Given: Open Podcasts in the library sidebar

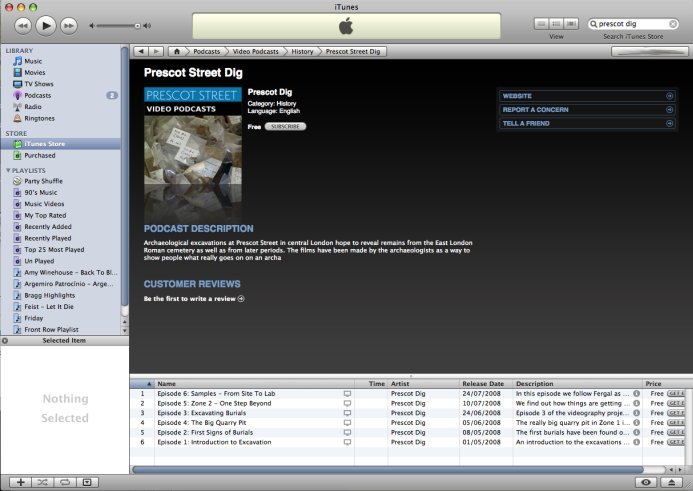Looking at the screenshot, I should pos(38,95).
